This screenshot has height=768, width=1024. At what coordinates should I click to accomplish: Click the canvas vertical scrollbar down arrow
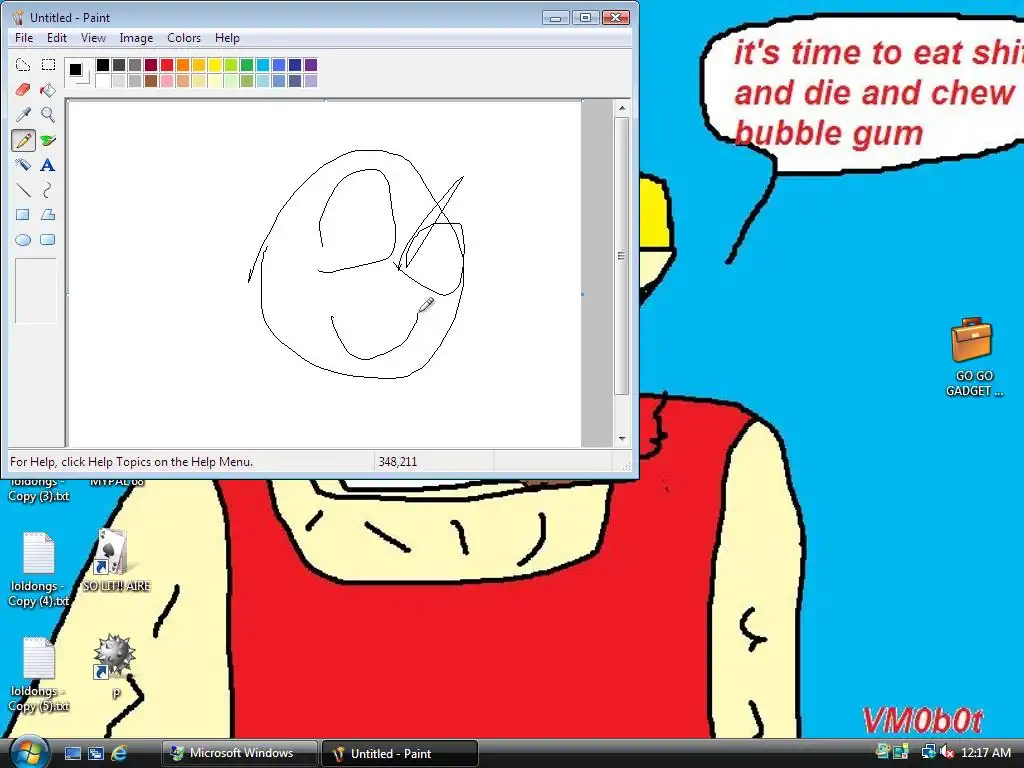tap(622, 439)
